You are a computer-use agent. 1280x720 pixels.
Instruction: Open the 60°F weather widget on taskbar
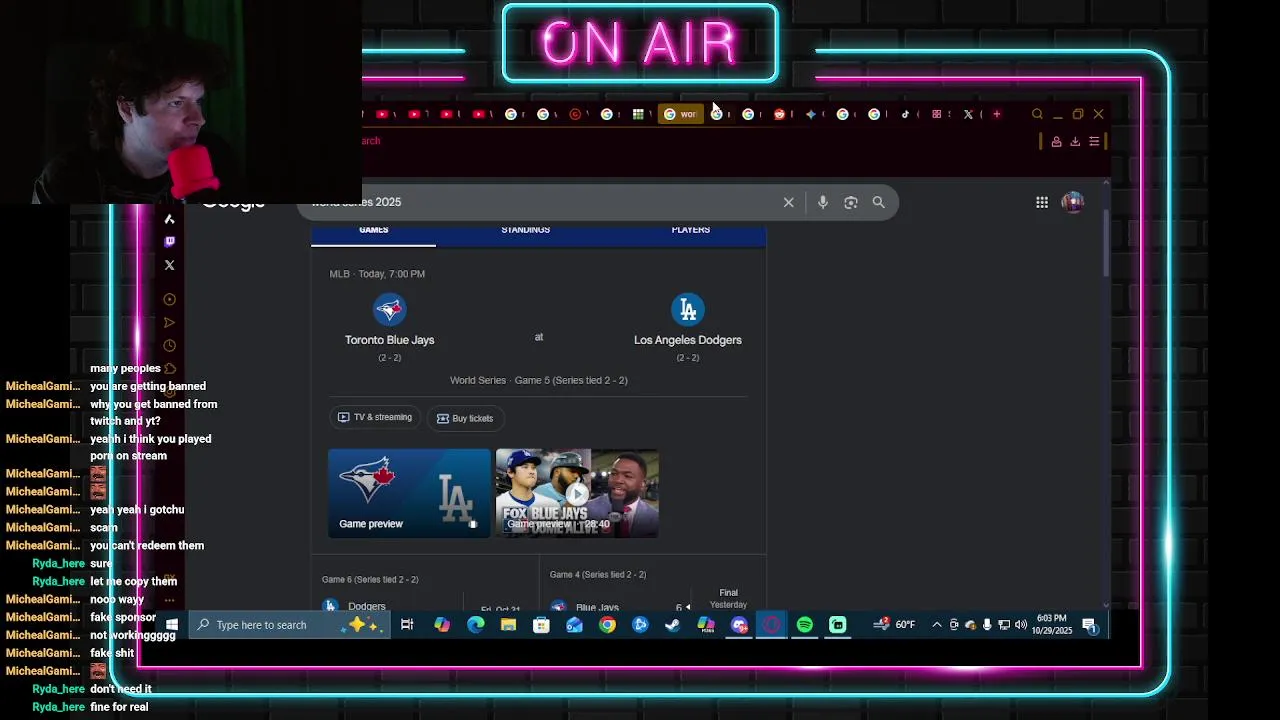[895, 625]
